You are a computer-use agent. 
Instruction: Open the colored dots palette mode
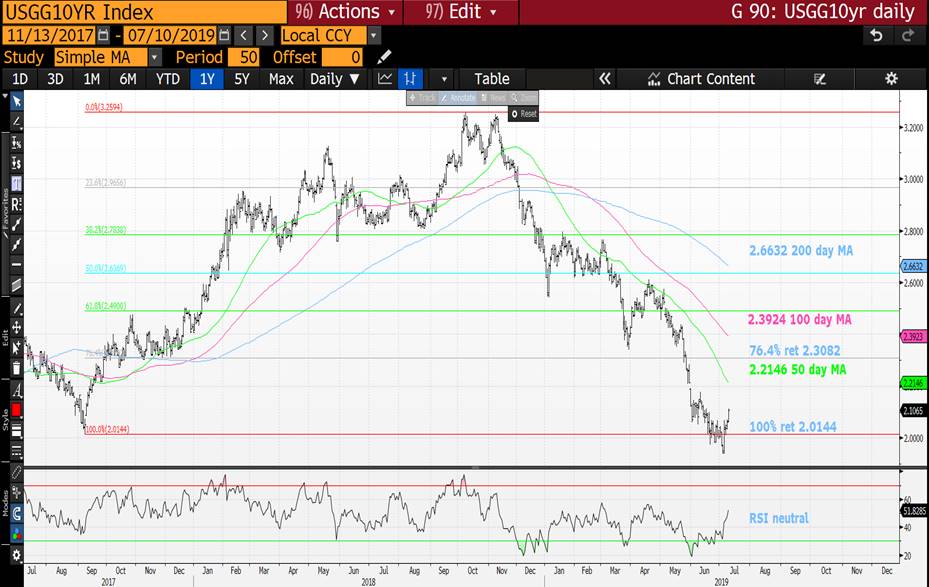click(17, 533)
